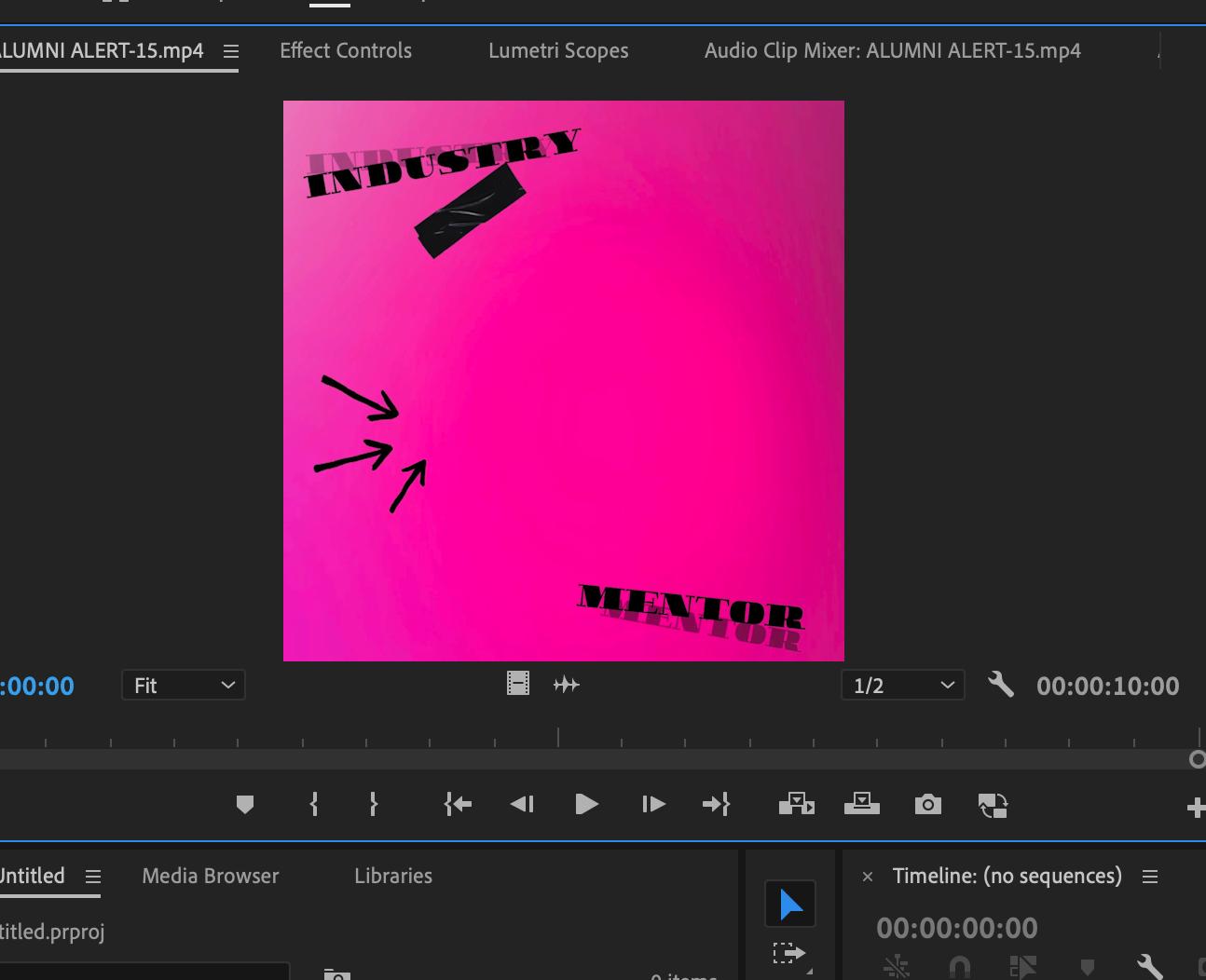The image size is (1206, 980).
Task: Click the Add Marker icon
Action: [x=245, y=804]
